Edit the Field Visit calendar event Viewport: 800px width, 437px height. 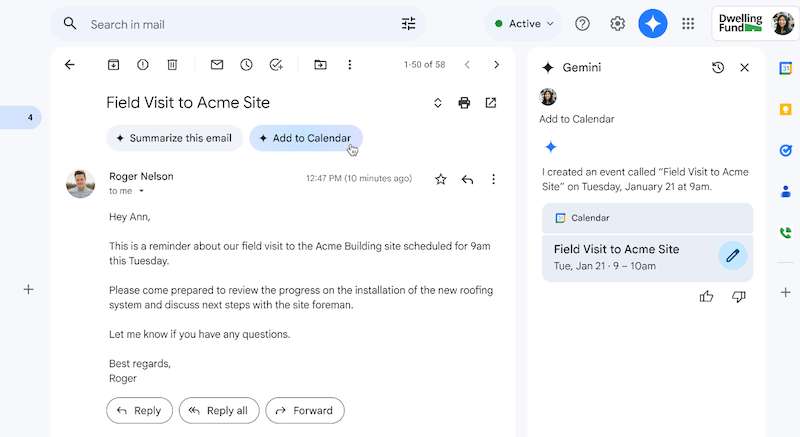(733, 255)
